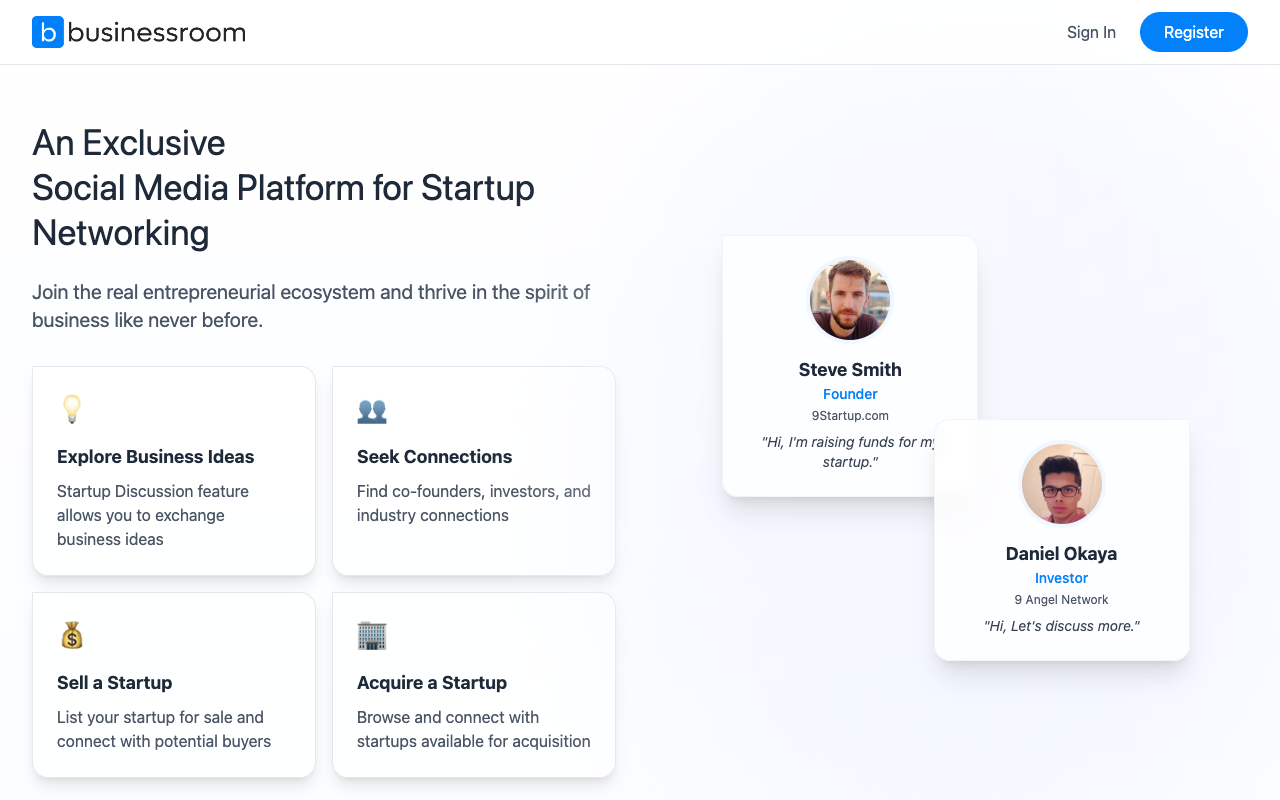Click the 9 Angel Network text
This screenshot has width=1280, height=800.
tap(1061, 600)
